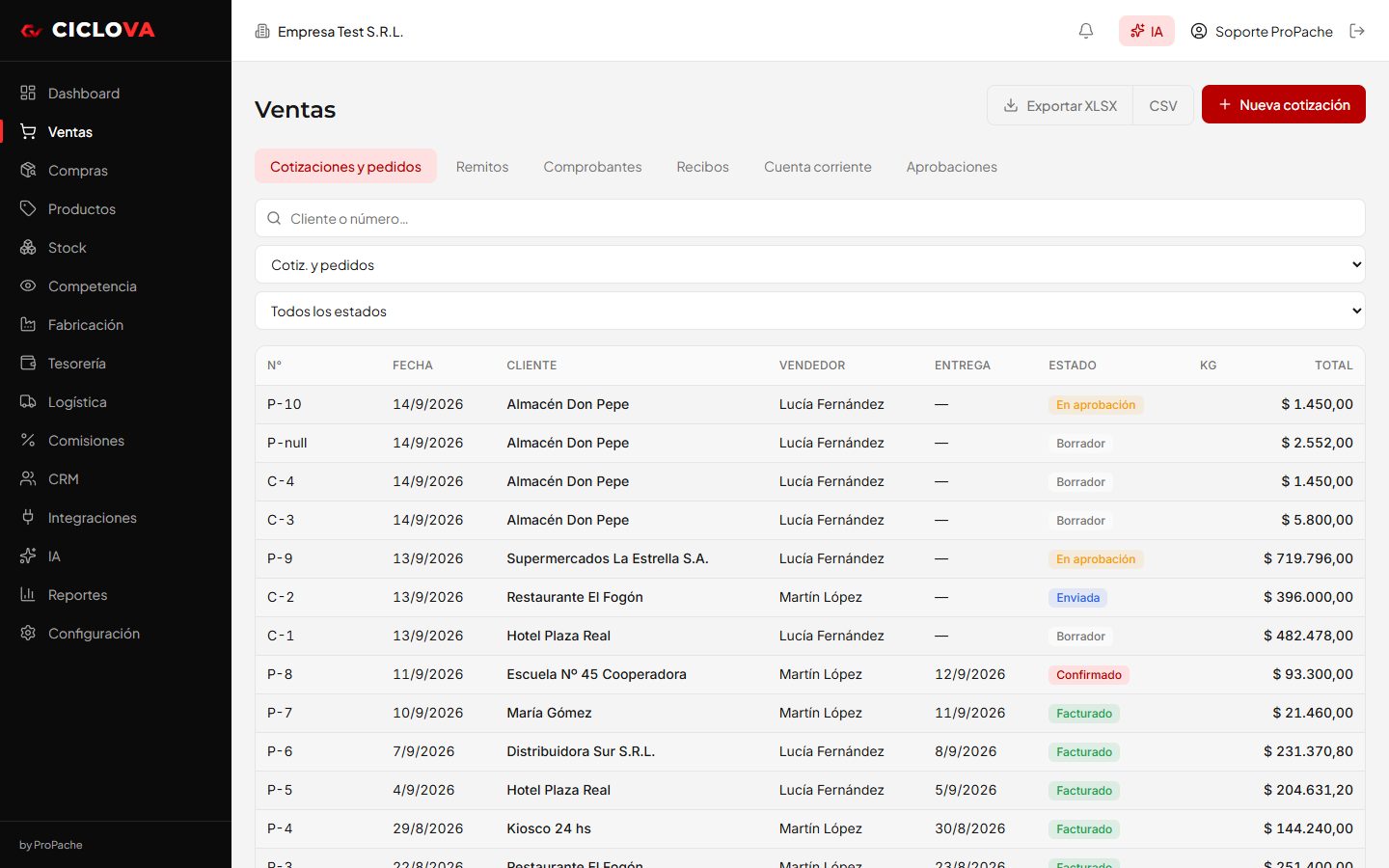This screenshot has height=868, width=1389.
Task: Focus the Cliente o número search field
Action: (810, 218)
